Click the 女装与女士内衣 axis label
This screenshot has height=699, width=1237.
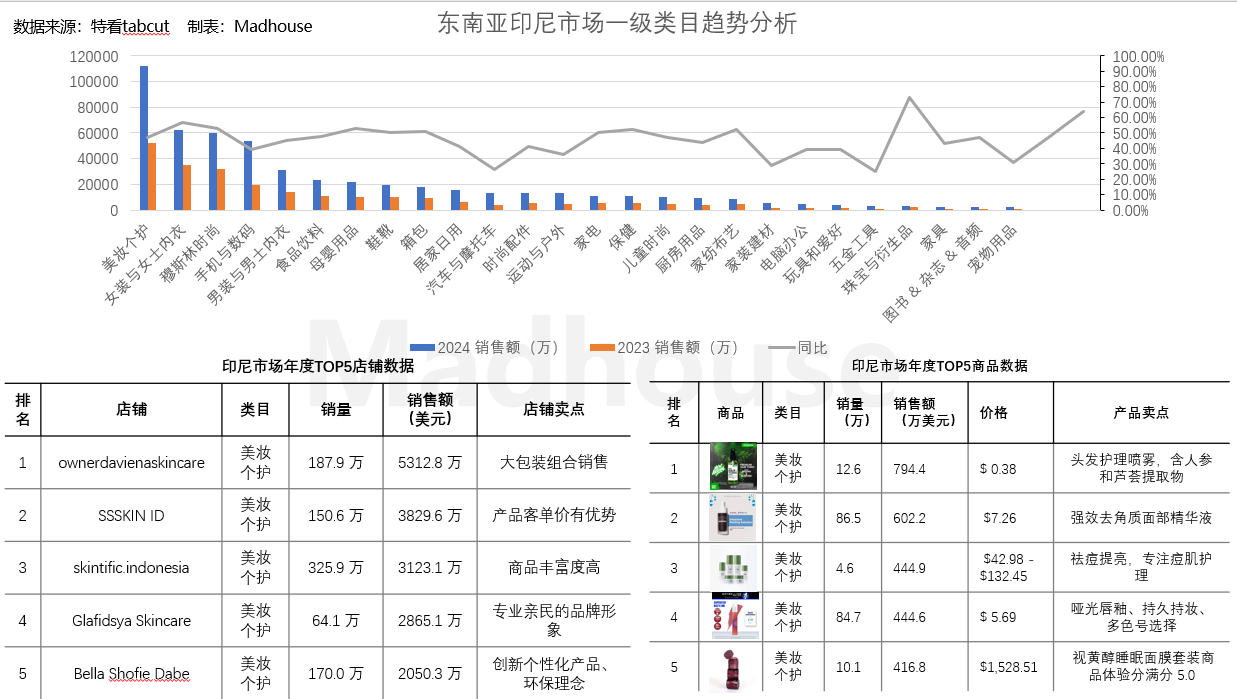[146, 264]
